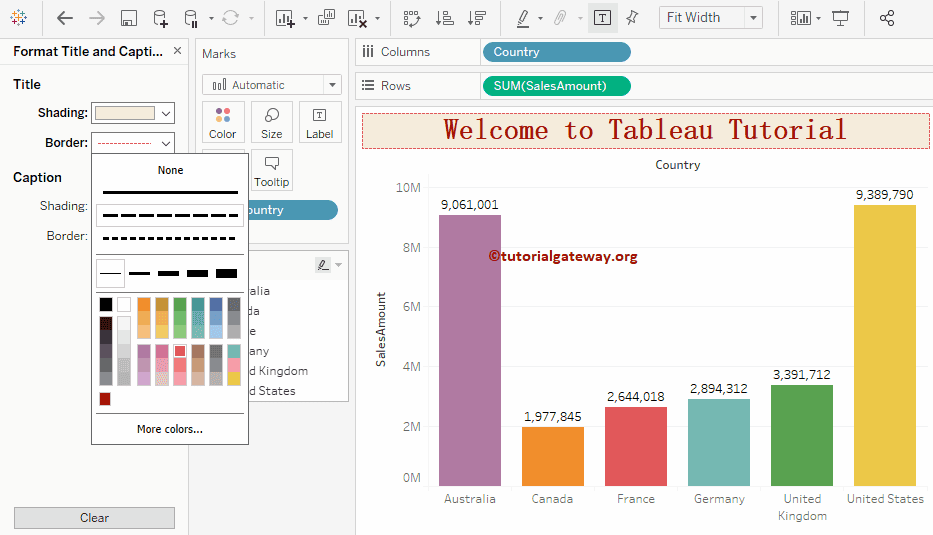Expand the Automatic mark type dropdown
The height and width of the screenshot is (535, 933).
(271, 85)
